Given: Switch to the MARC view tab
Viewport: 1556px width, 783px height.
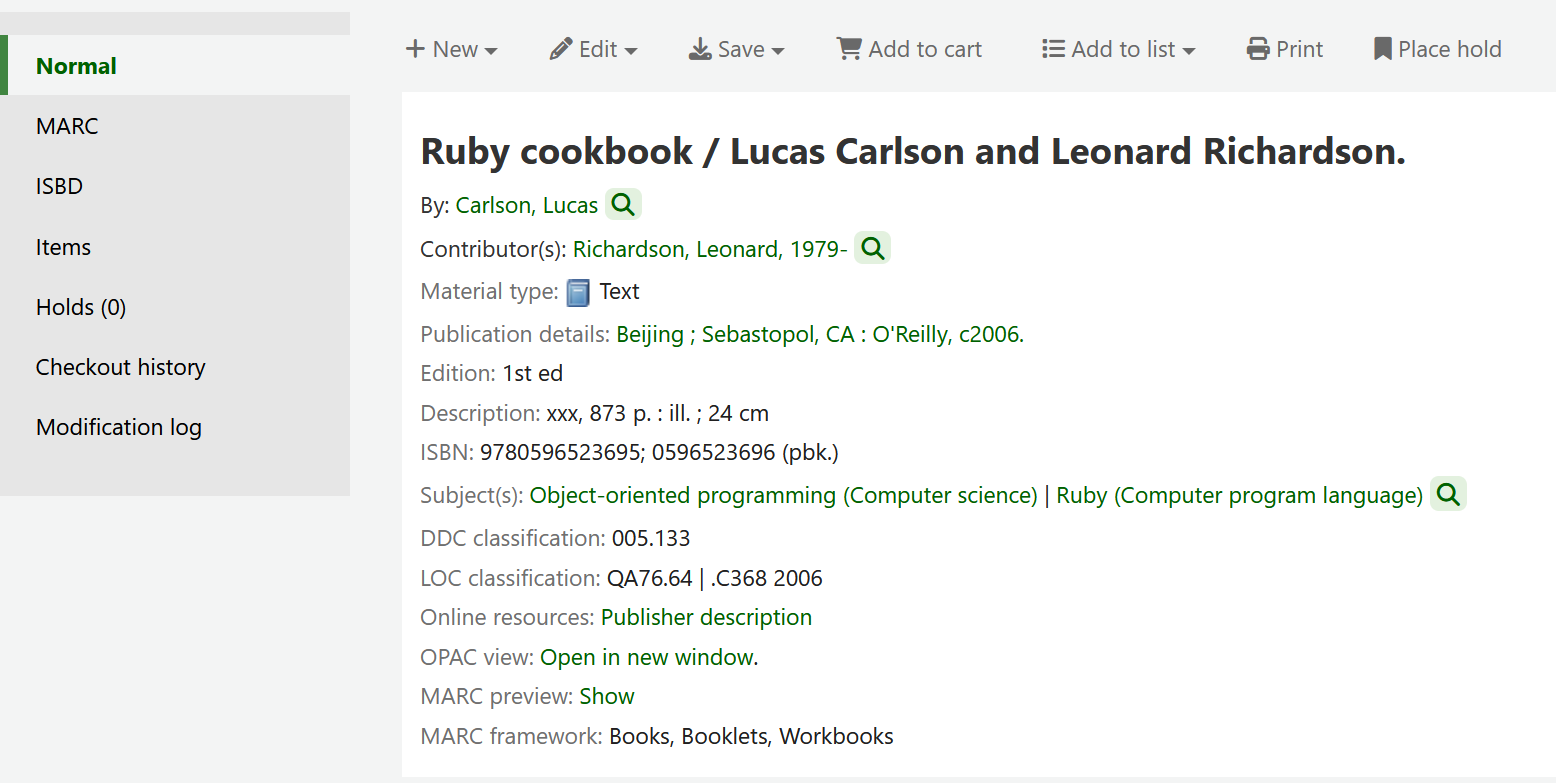Looking at the screenshot, I should [x=66, y=126].
